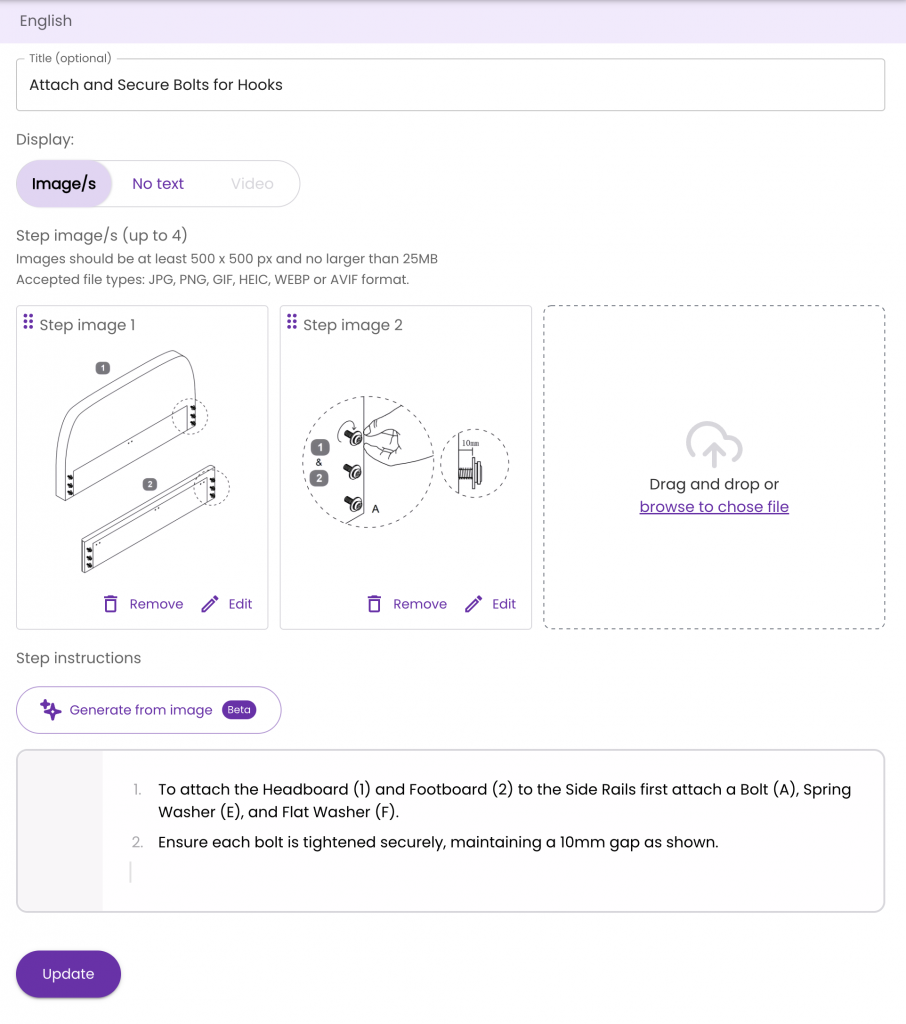Select the Image/s display option
Screen dimensions: 906x1024
pos(64,184)
